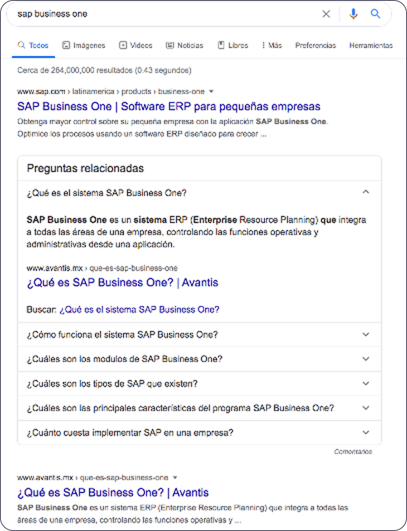Open the bottom ¿Qué es SAP Business One? Avantis result

click(x=113, y=492)
